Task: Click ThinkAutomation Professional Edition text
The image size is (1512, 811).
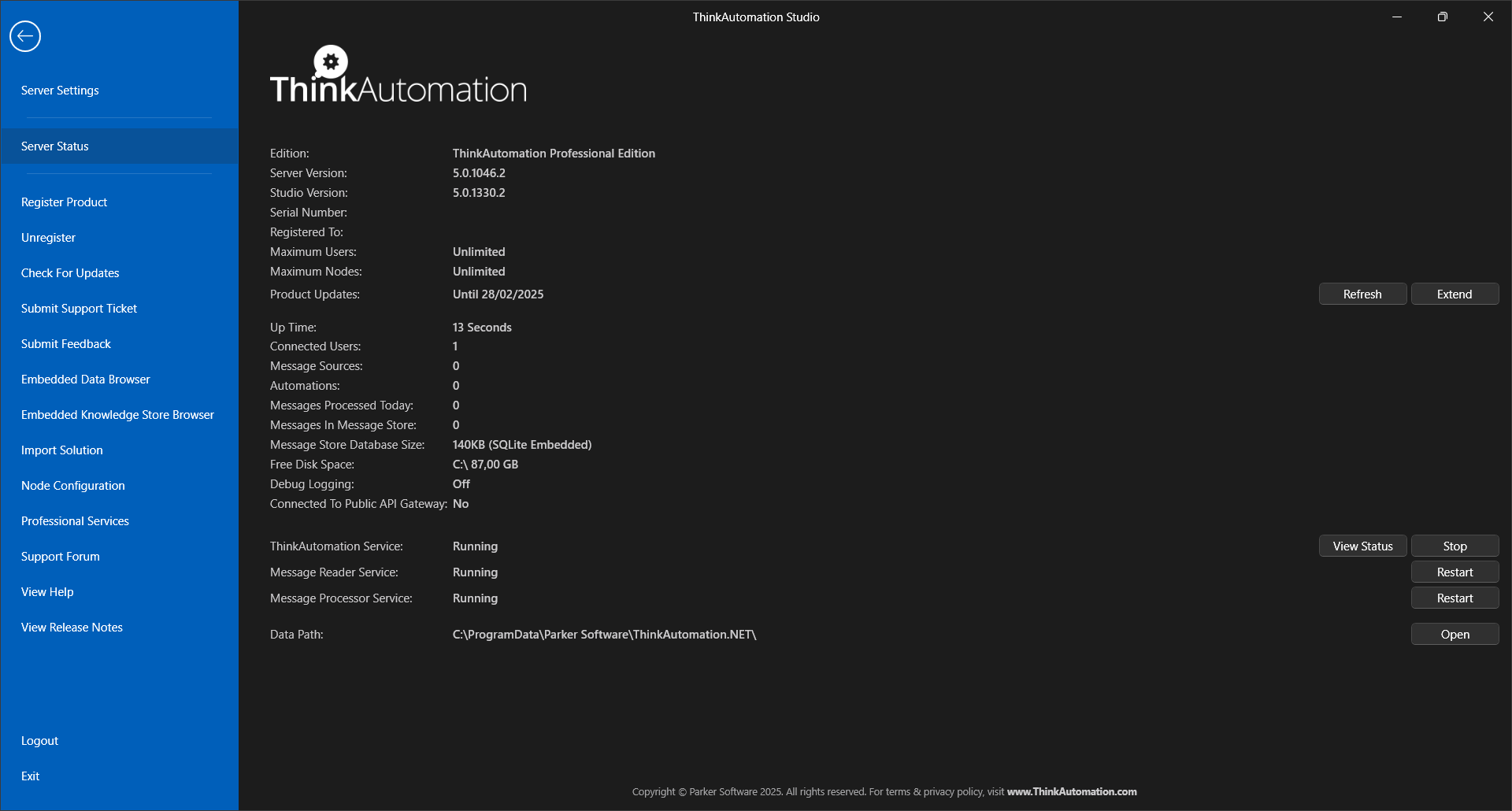Action: tap(554, 154)
